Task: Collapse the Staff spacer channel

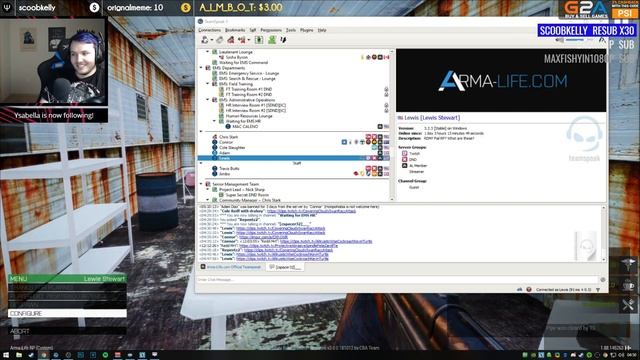Action: [x=201, y=163]
